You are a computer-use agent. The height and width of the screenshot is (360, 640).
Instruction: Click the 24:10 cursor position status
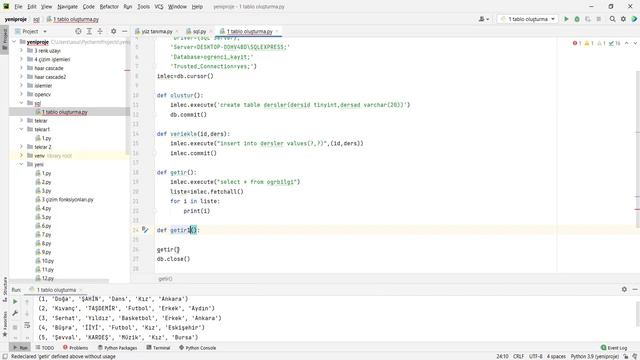502,356
